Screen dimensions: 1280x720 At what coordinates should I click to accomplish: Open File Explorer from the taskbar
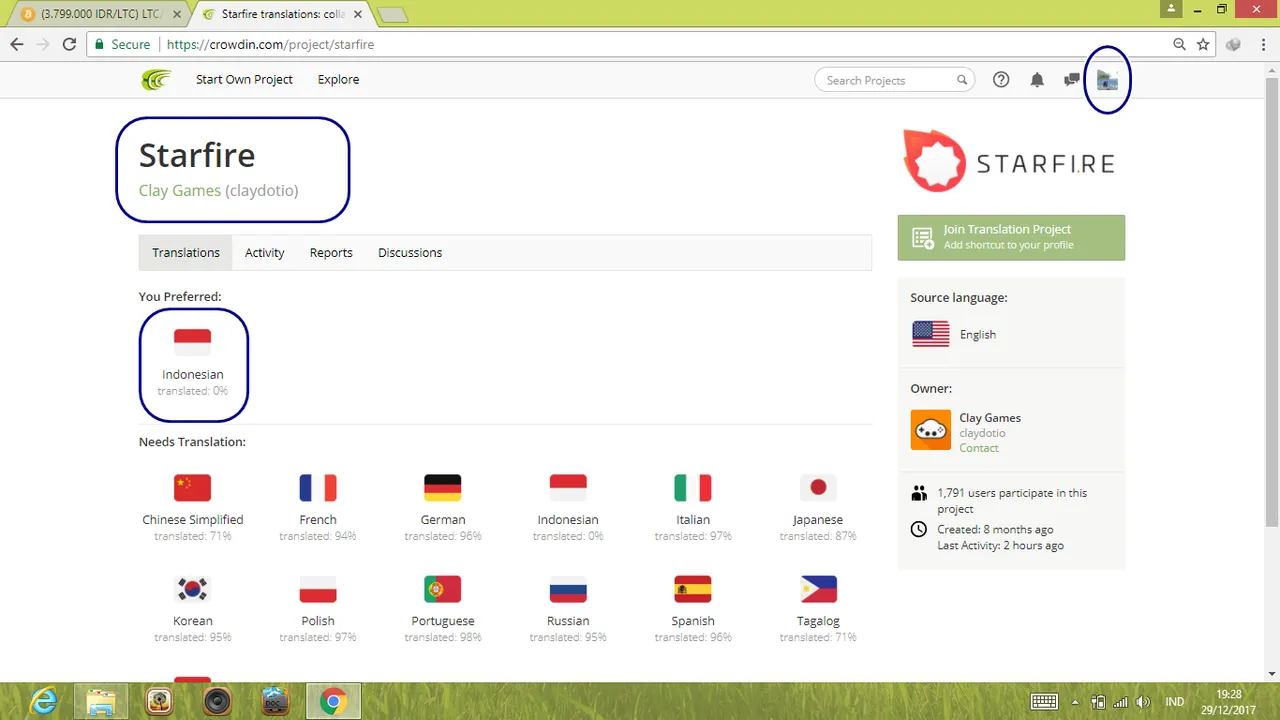tap(101, 702)
